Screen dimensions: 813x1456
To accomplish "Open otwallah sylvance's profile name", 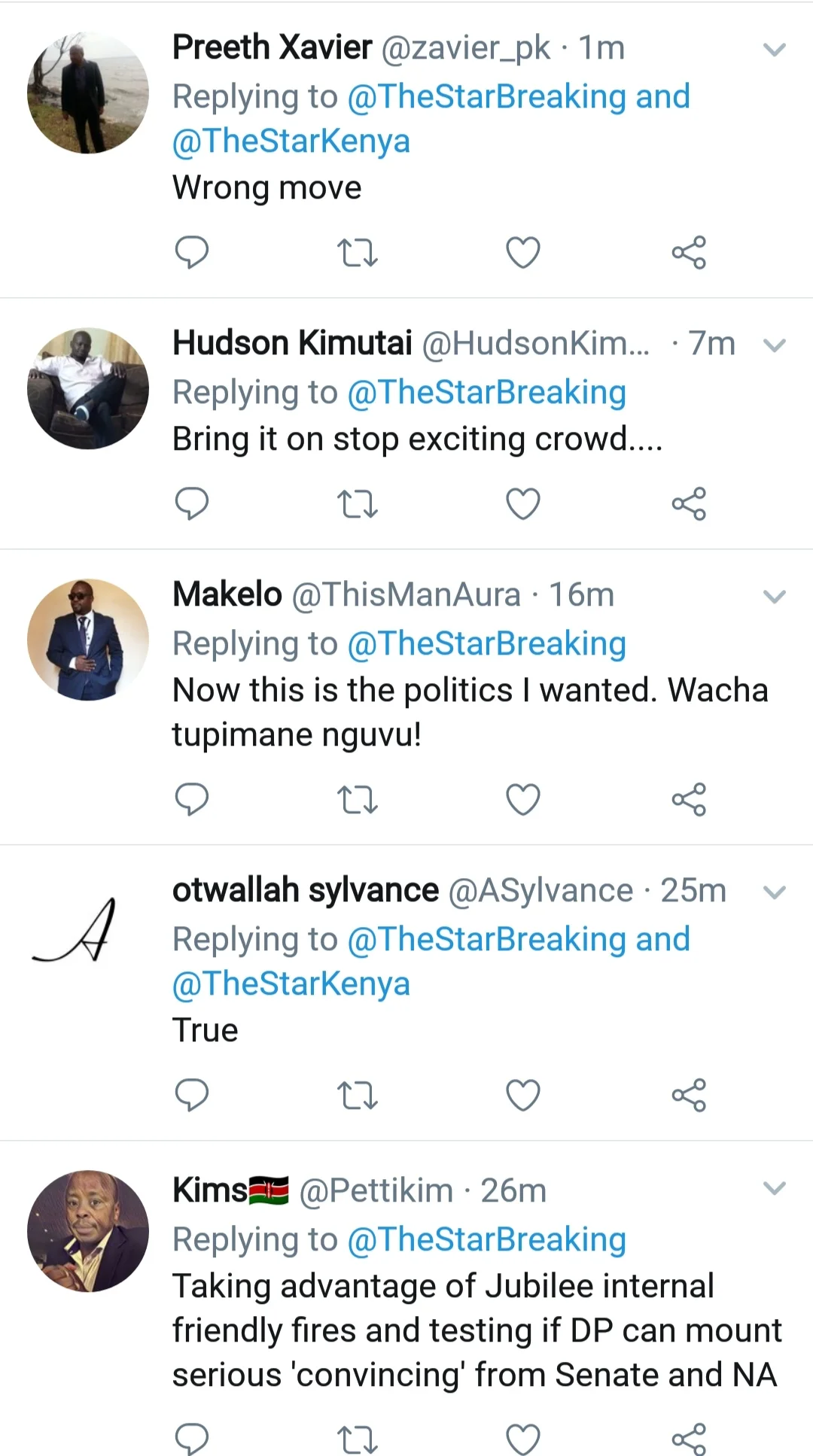I will click(305, 890).
